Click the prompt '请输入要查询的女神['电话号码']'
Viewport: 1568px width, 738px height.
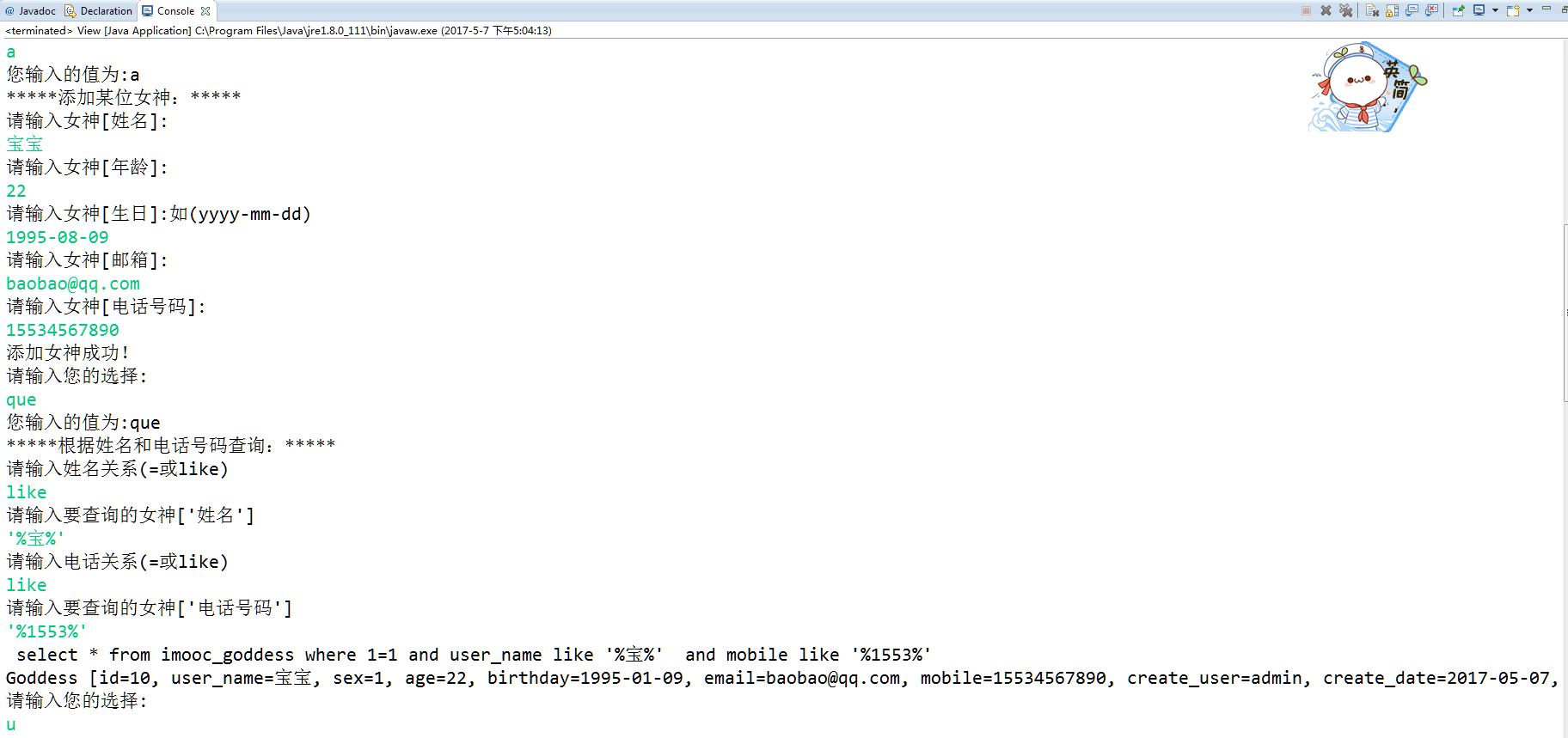(x=150, y=608)
